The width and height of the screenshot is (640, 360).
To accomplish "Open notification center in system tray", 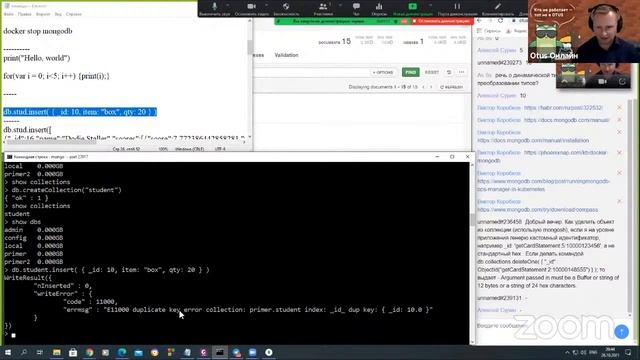I will click(628, 352).
